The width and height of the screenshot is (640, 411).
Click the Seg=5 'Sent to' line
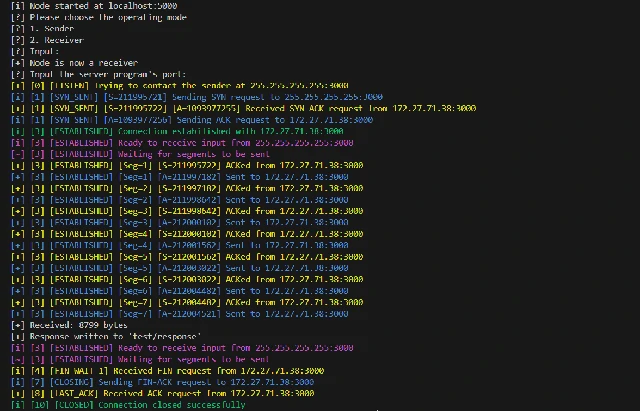(180, 268)
